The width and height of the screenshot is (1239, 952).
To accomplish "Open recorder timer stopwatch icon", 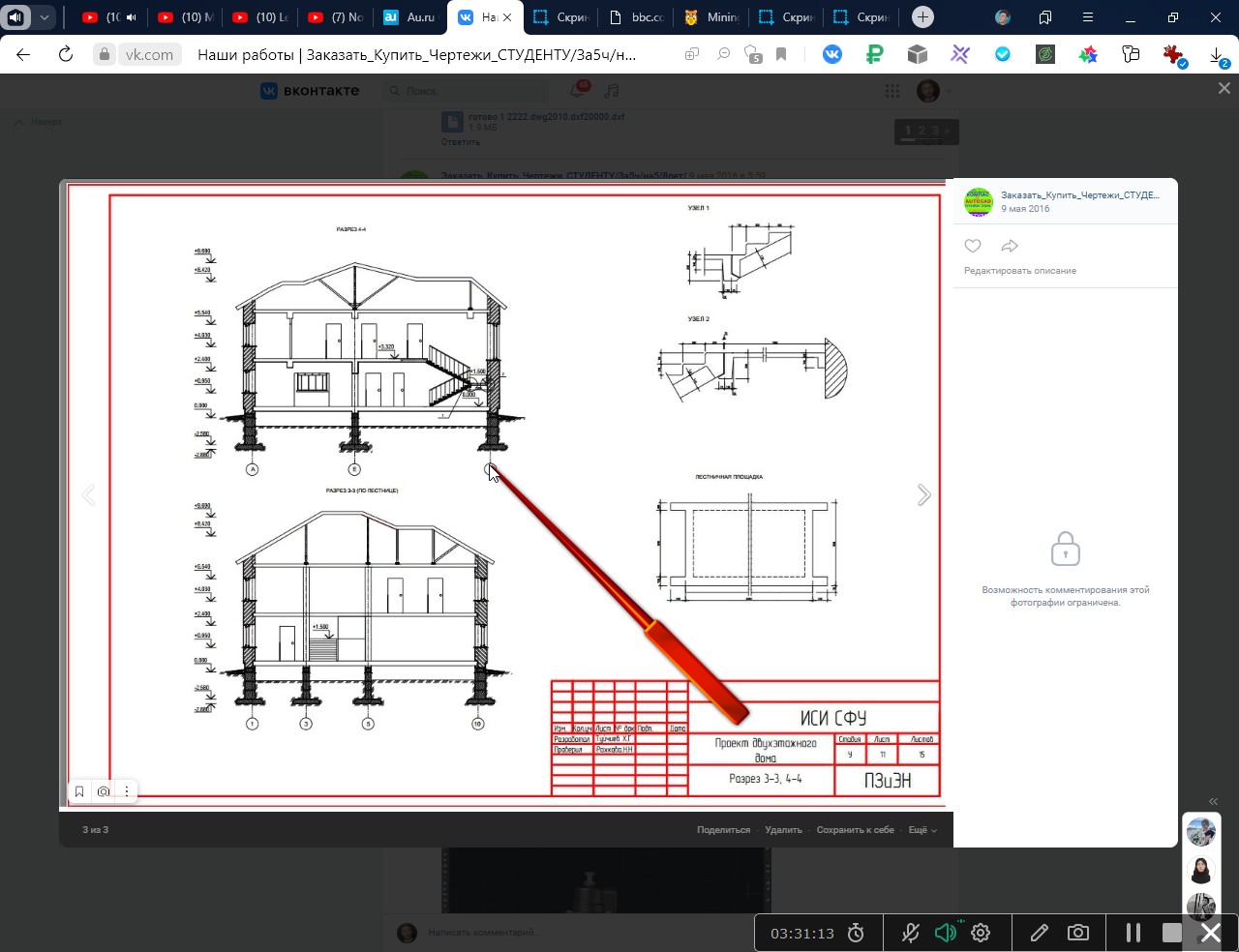I will pos(856,933).
